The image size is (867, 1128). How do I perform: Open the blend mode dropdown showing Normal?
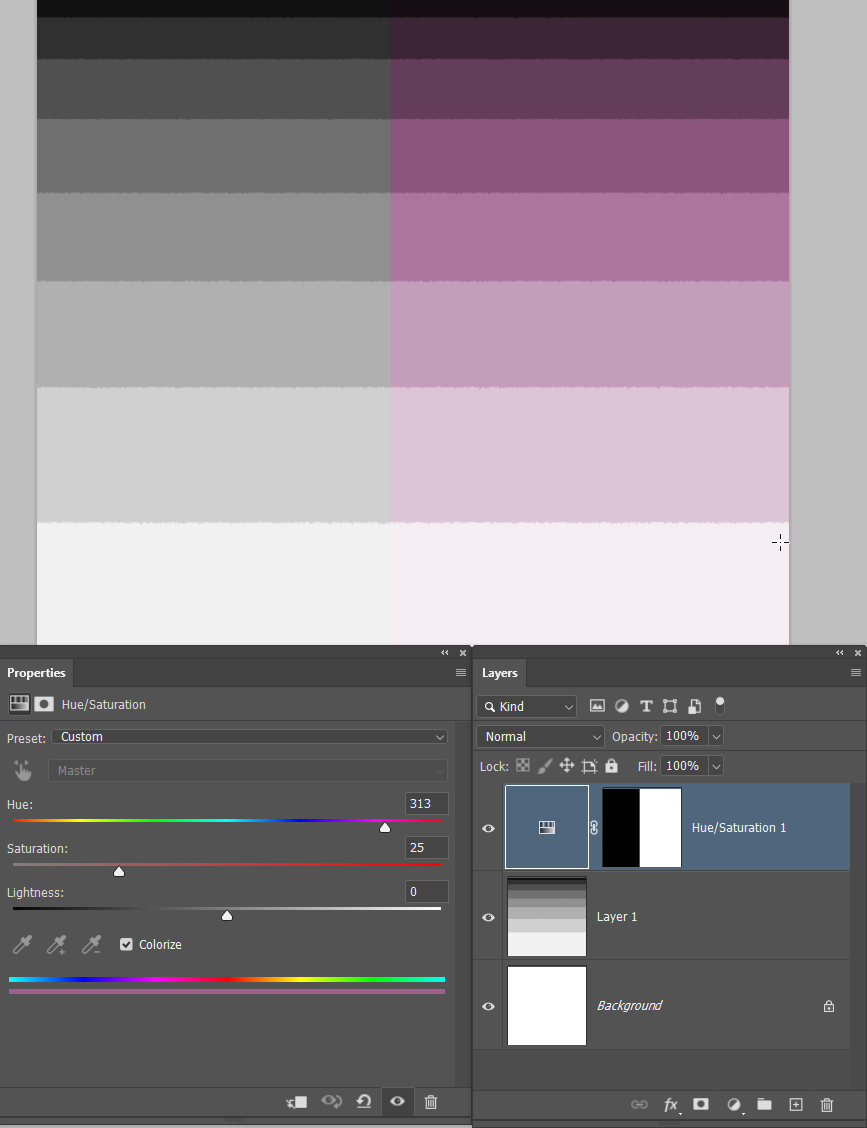click(x=540, y=736)
